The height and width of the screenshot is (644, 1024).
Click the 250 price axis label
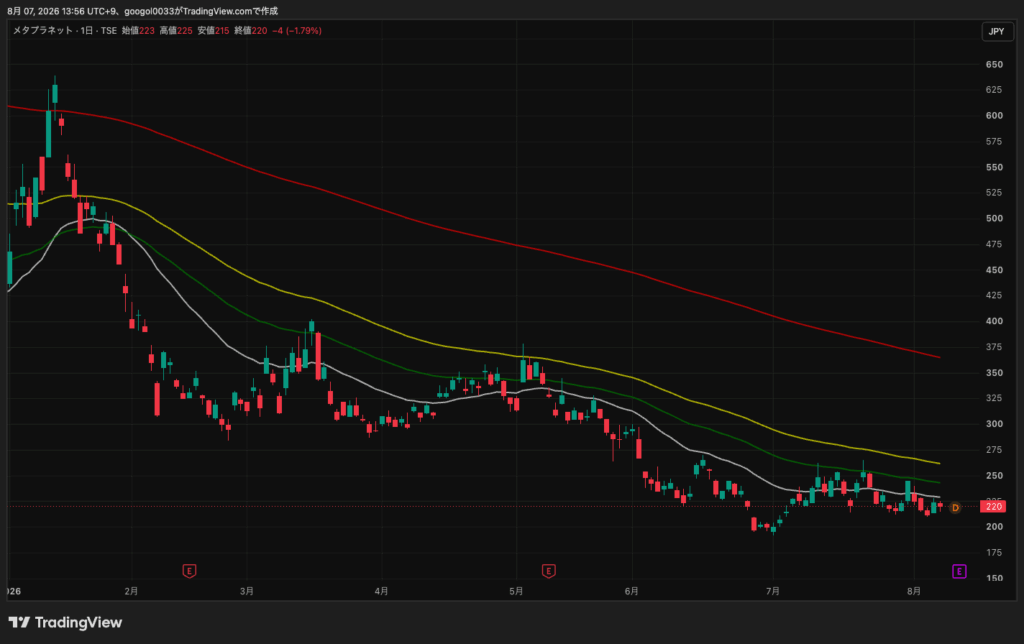click(994, 475)
